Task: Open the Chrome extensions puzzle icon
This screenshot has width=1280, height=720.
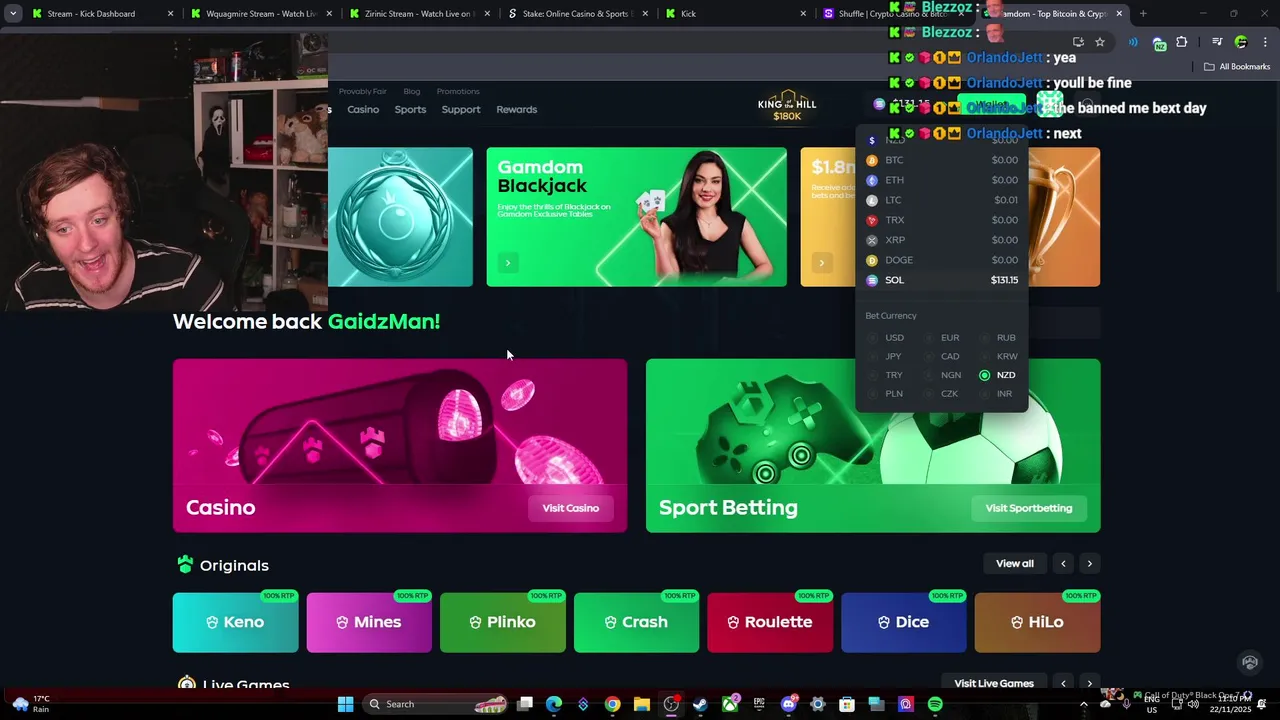Action: [1182, 42]
